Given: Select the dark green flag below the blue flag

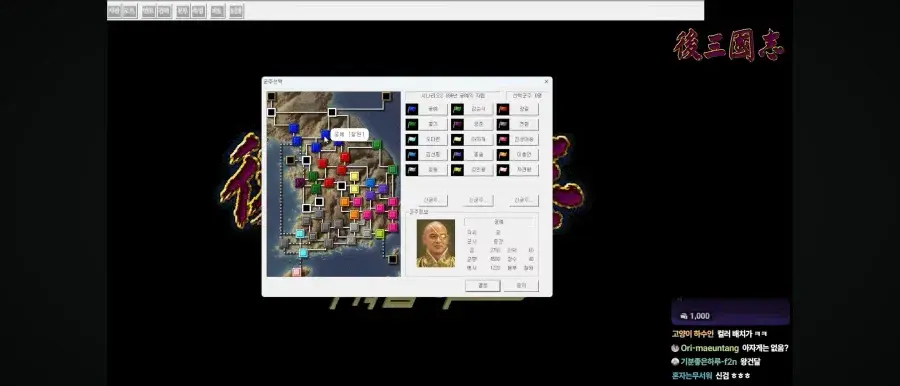Looking at the screenshot, I should tap(411, 124).
